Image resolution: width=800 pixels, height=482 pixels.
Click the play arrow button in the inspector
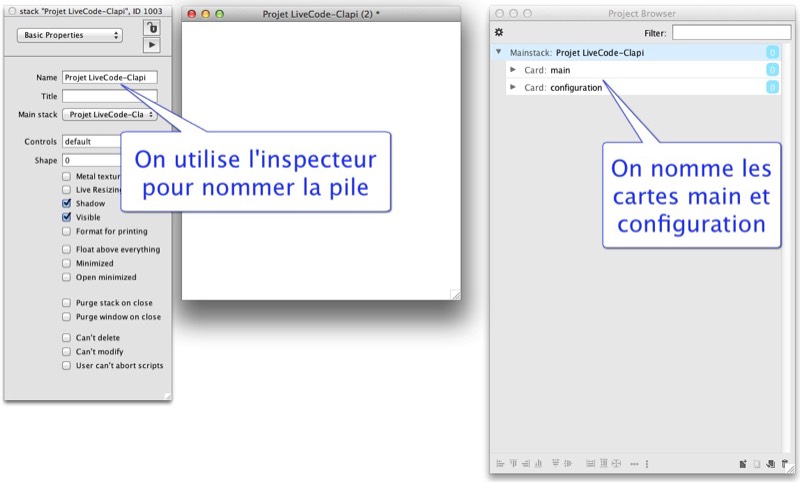click(x=151, y=44)
